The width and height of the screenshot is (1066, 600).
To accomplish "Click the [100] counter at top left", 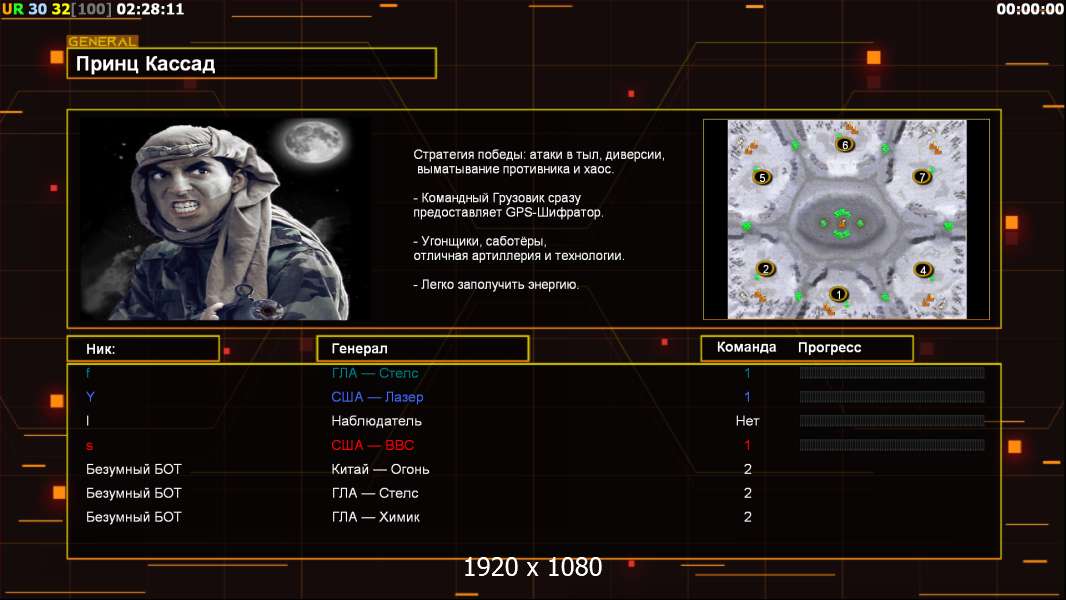I will coord(91,9).
